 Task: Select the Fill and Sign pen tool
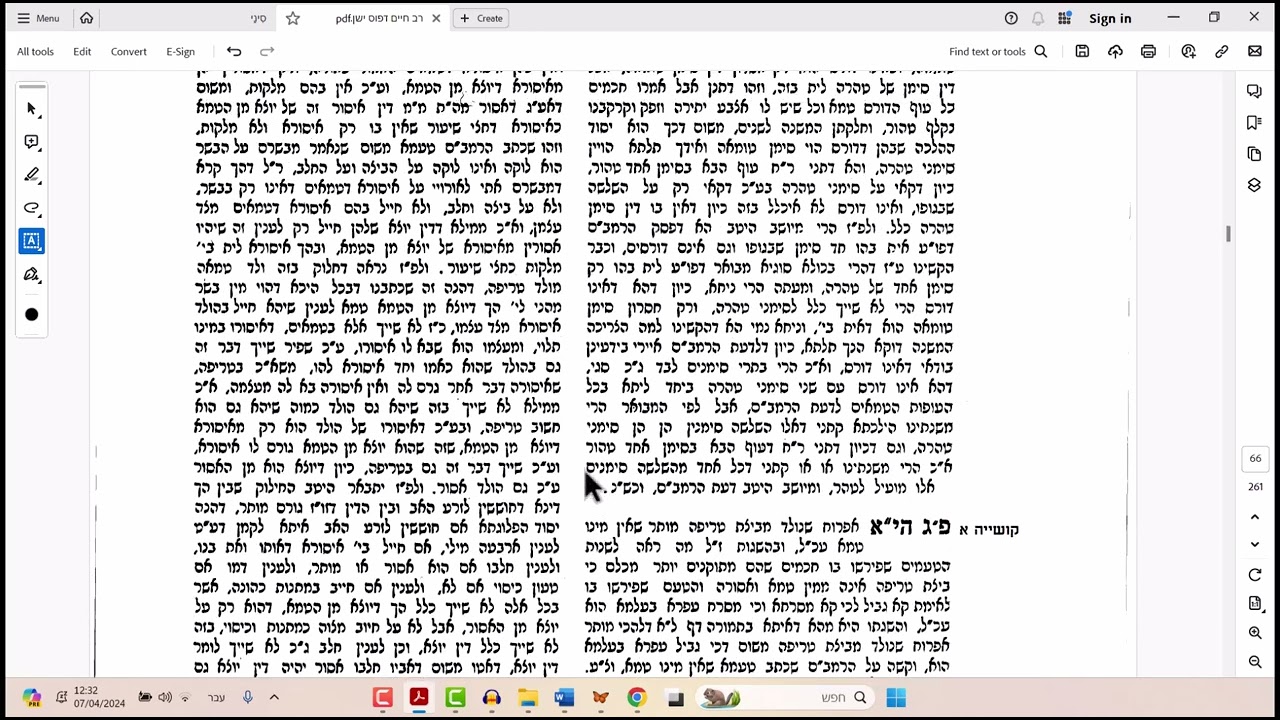click(x=31, y=274)
